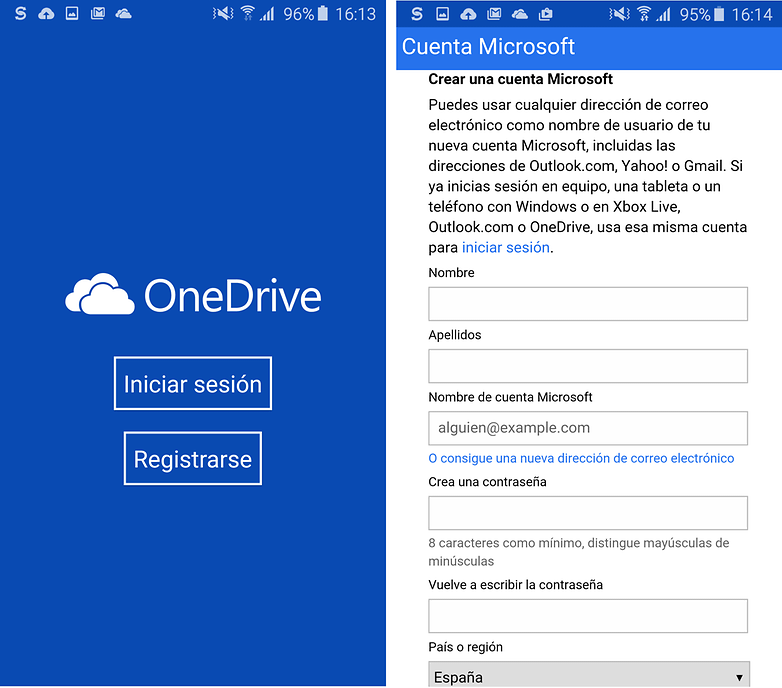Tap the 'Nombre de cuenta Microsoft' label
This screenshot has height=688, width=782.
click(x=510, y=397)
